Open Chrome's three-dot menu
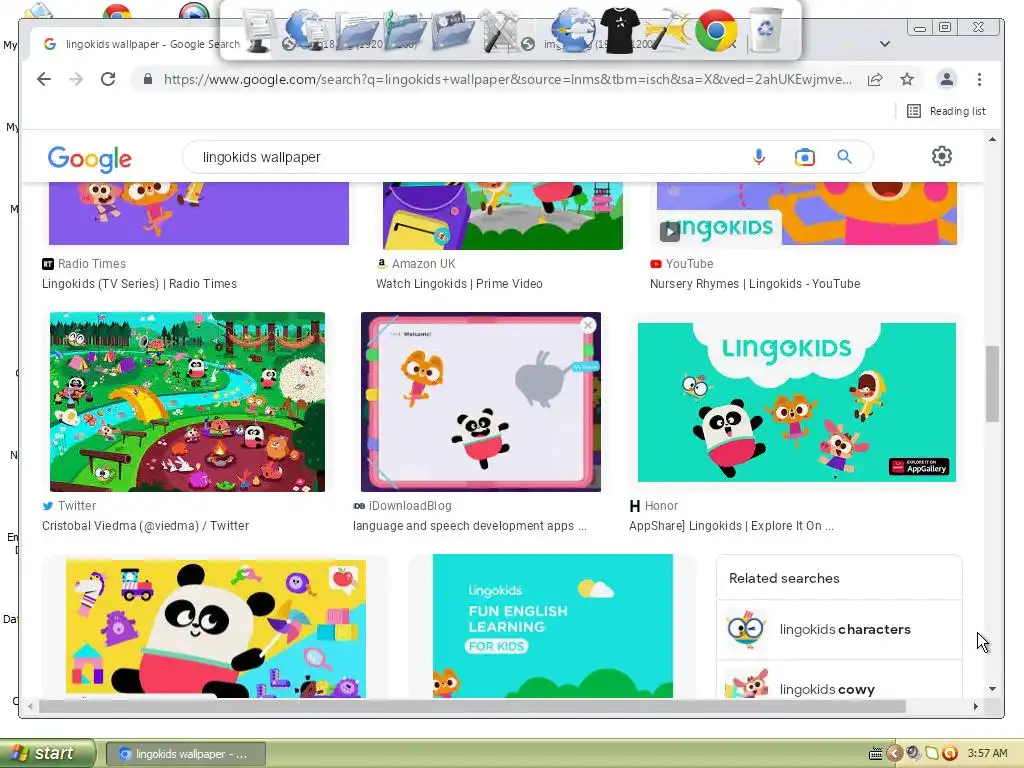 (x=979, y=80)
